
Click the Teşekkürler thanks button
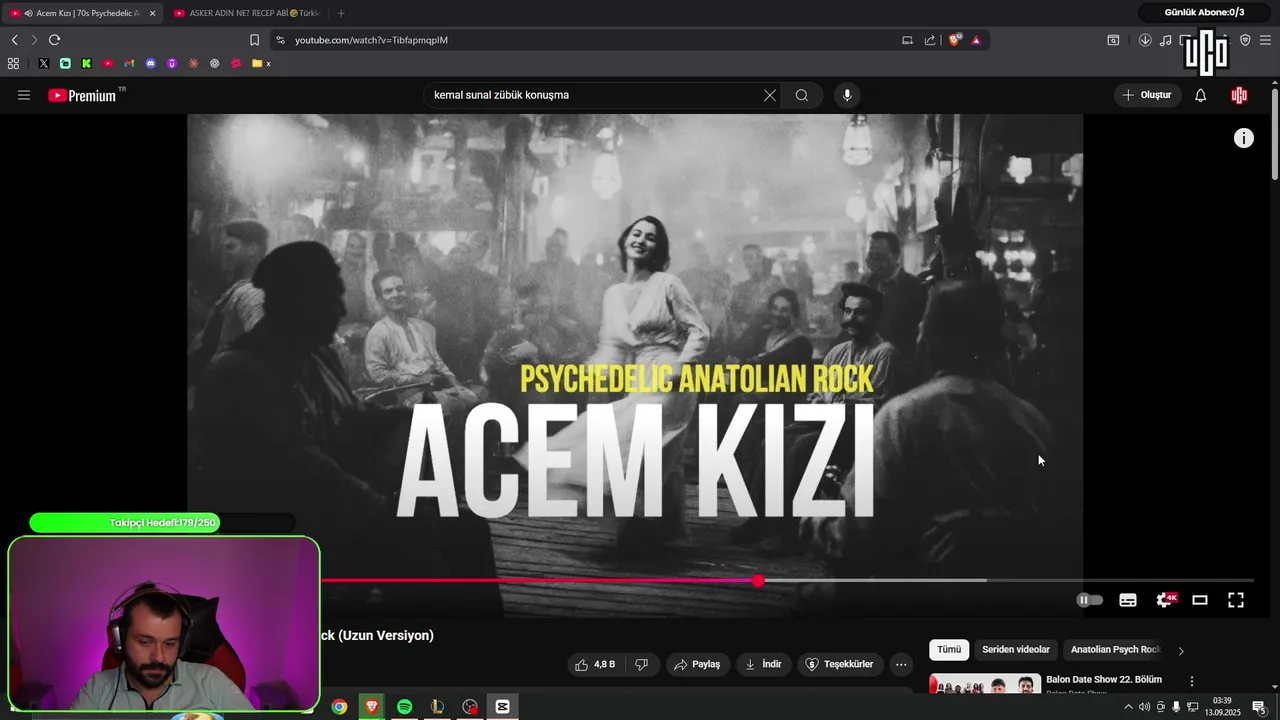point(841,664)
